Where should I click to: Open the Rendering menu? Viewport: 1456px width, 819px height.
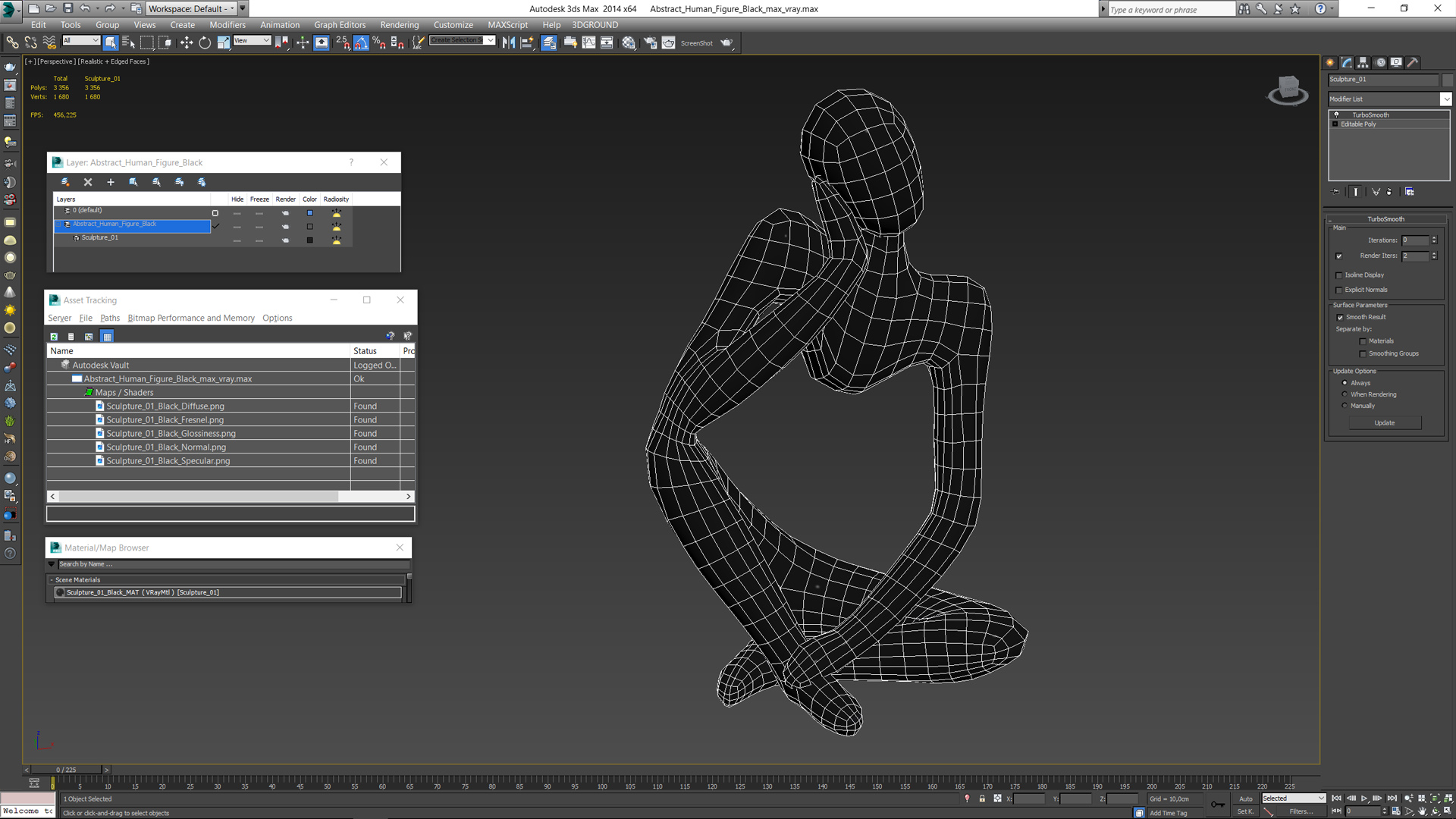(400, 25)
